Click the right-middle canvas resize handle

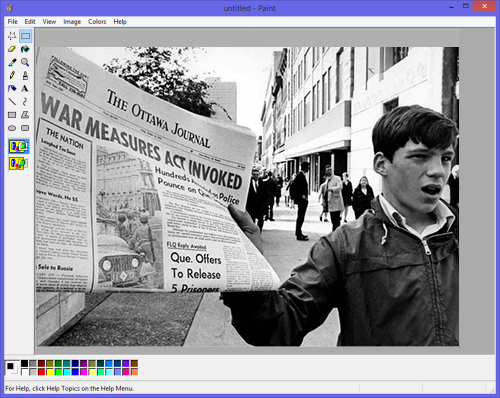[460, 188]
